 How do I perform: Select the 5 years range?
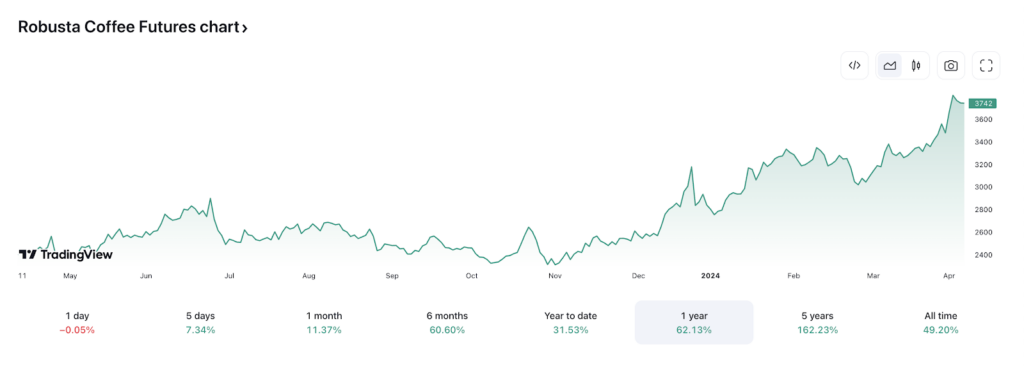(x=818, y=323)
